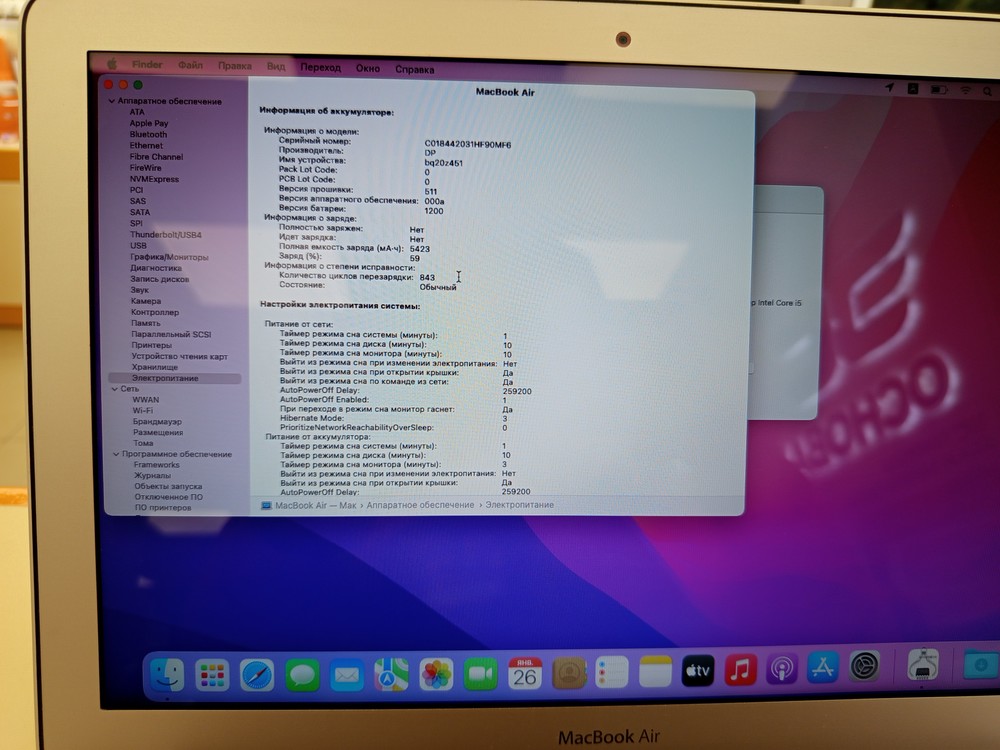
Task: Select Параллельный SCSI in the sidebar
Action: (171, 334)
